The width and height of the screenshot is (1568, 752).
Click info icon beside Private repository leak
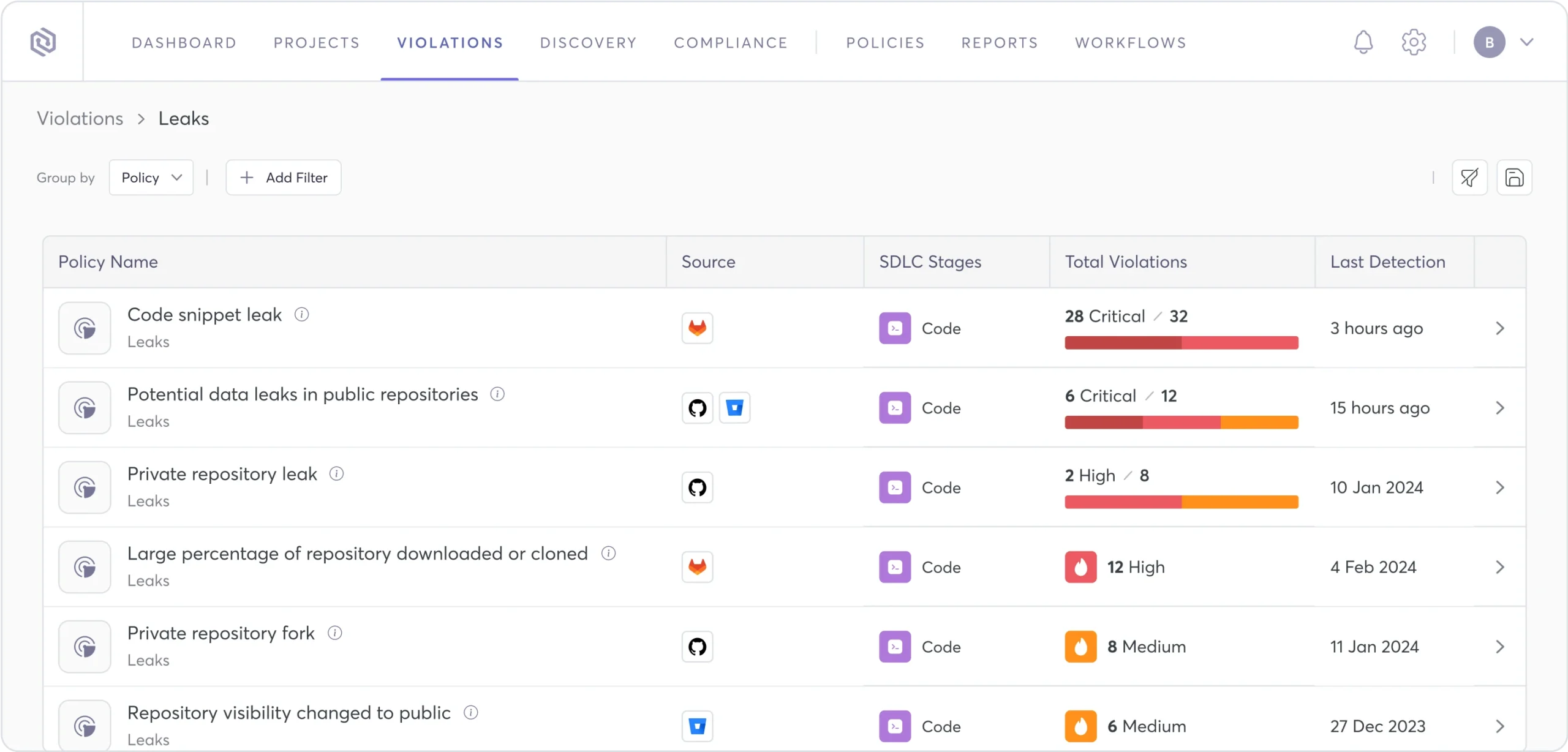pos(336,474)
